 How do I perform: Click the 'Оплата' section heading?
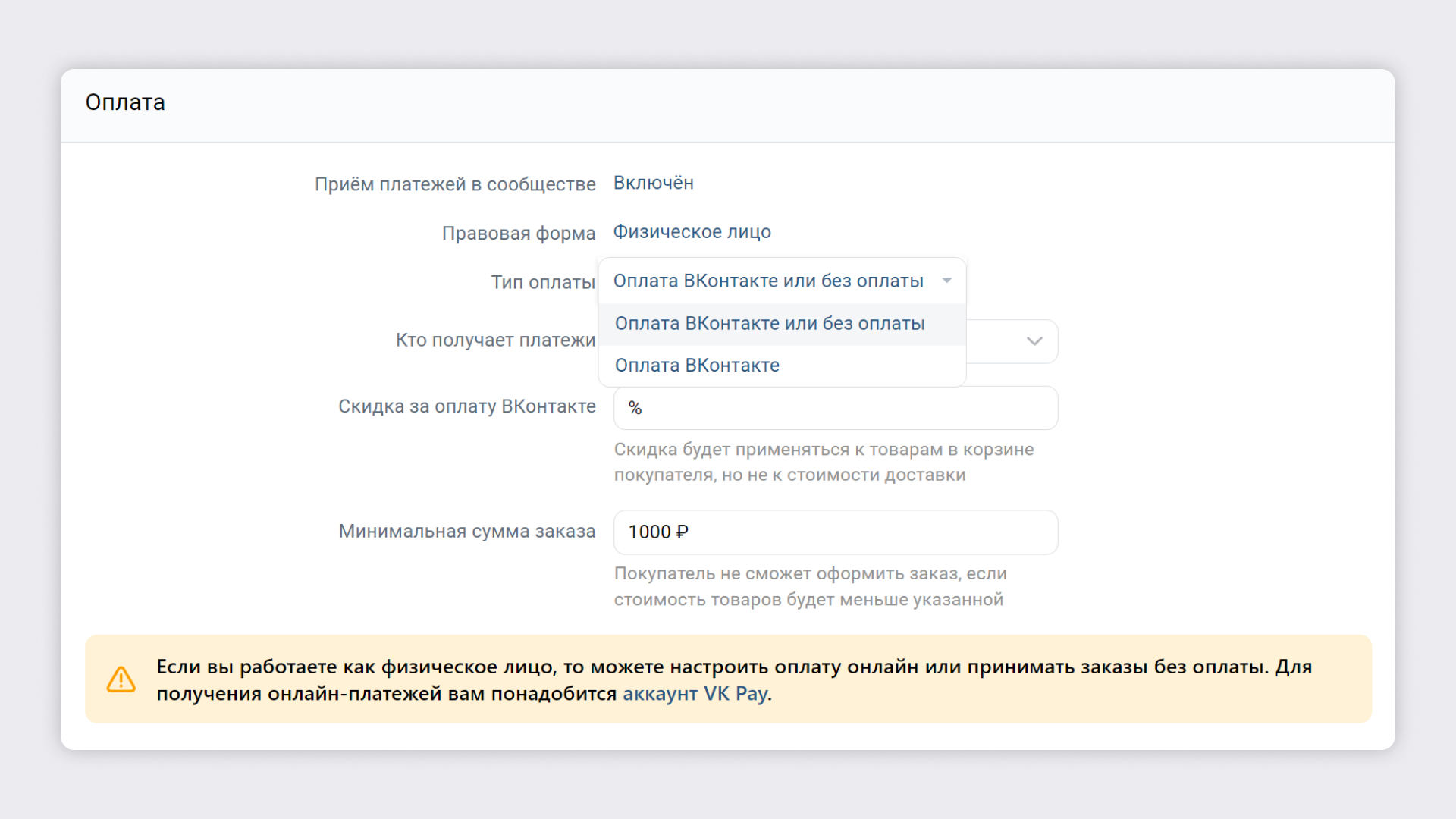click(125, 102)
